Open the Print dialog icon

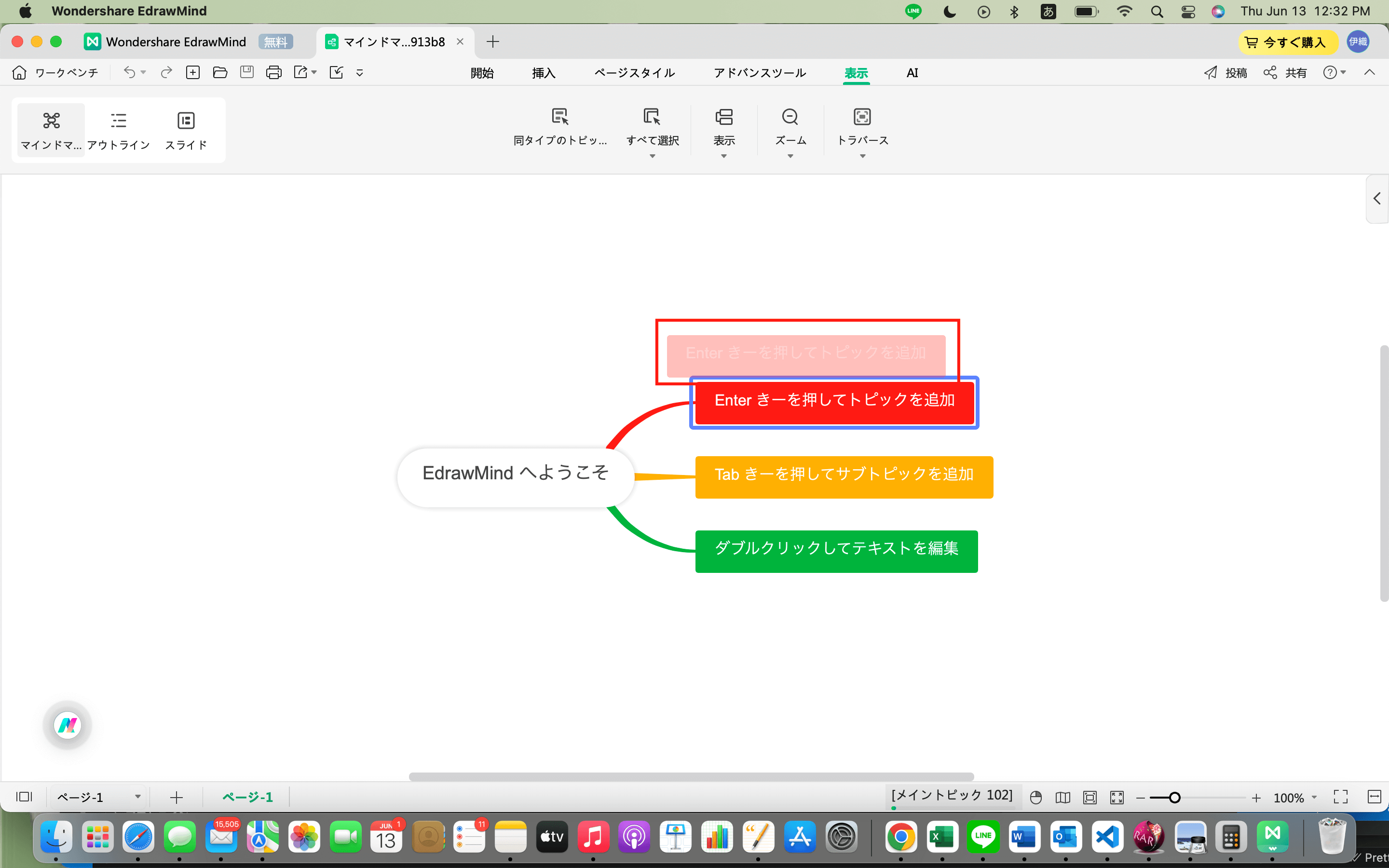(x=274, y=72)
